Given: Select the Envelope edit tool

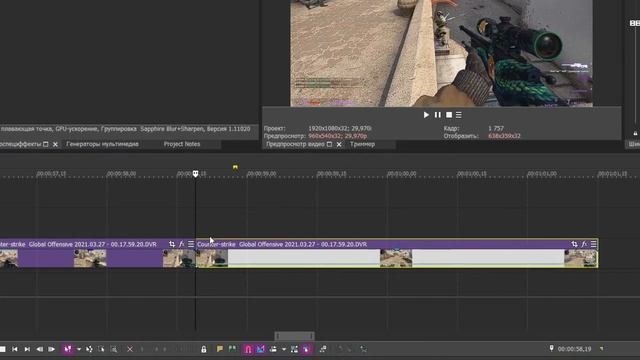Looking at the screenshot, I should [x=89, y=349].
